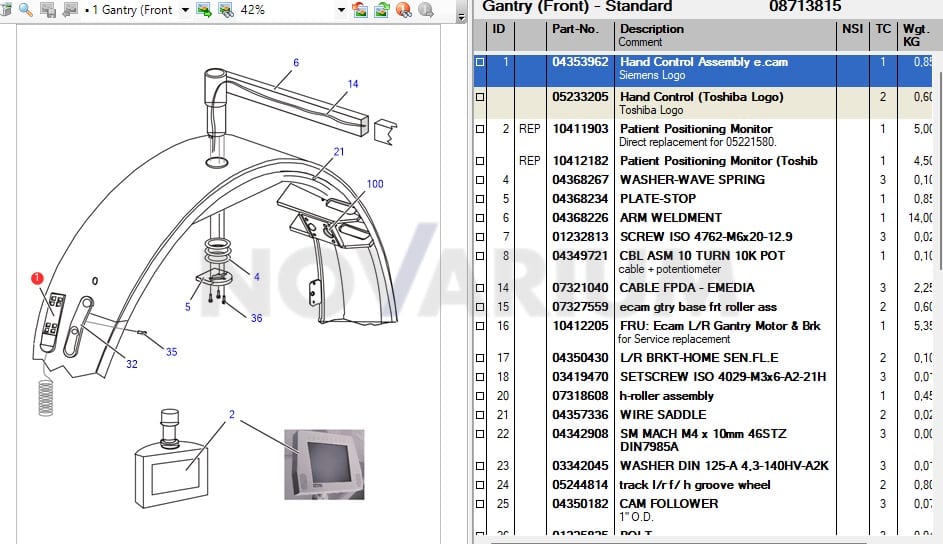Click the package icon at toolbar start
Viewport: 943px width, 544px height.
pyautogui.click(x=6, y=9)
